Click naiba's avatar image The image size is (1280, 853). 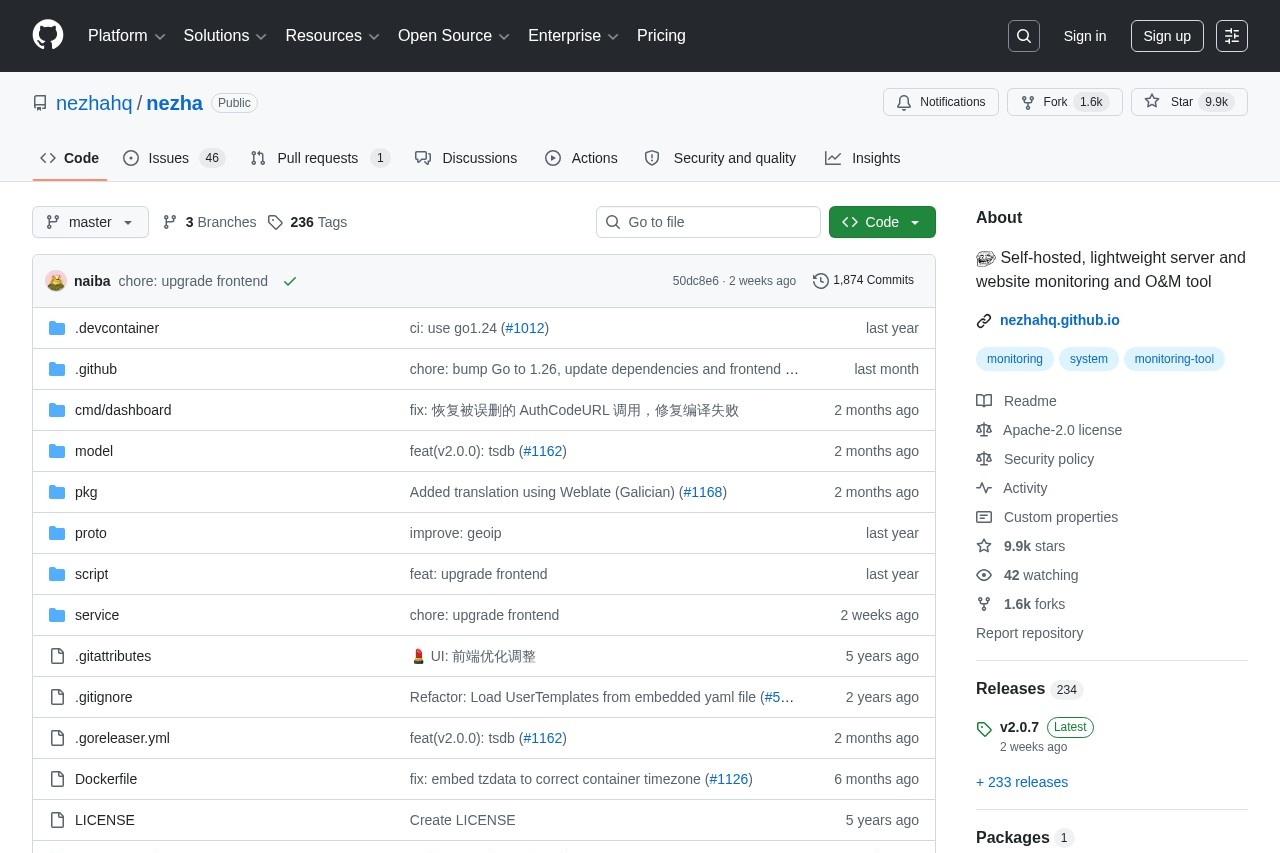click(x=56, y=281)
